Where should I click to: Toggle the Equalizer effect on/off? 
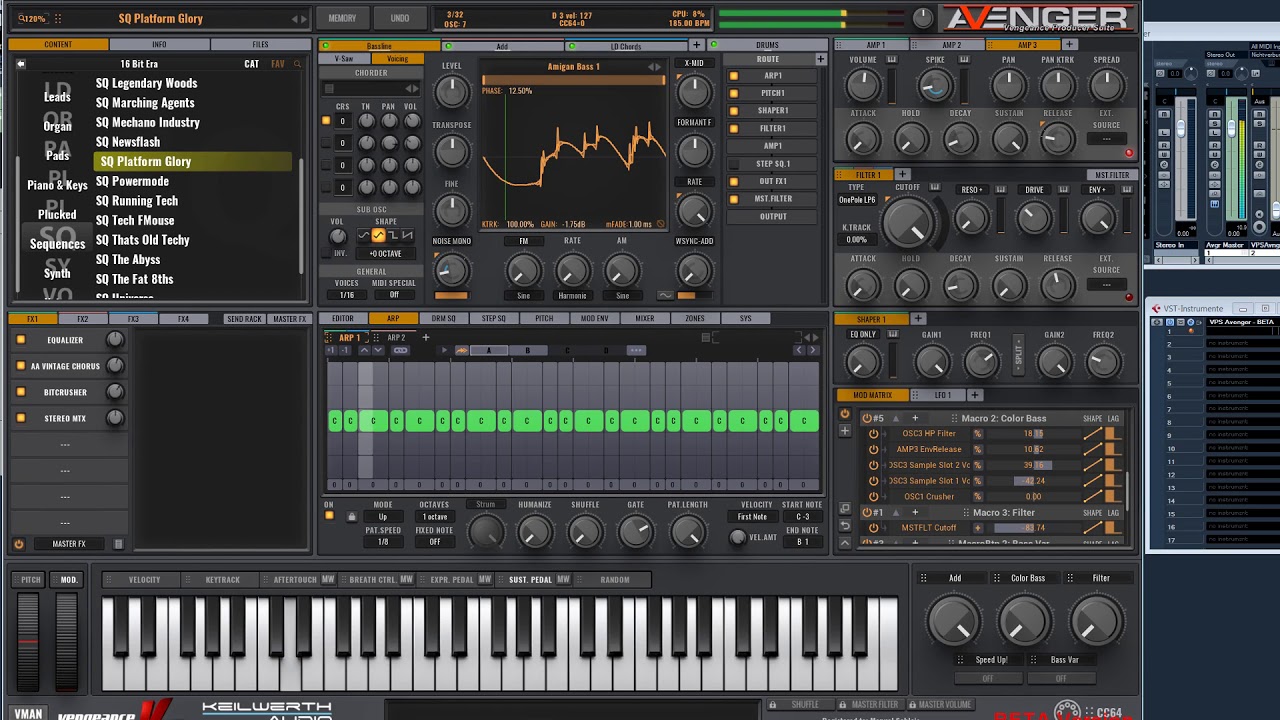20,340
